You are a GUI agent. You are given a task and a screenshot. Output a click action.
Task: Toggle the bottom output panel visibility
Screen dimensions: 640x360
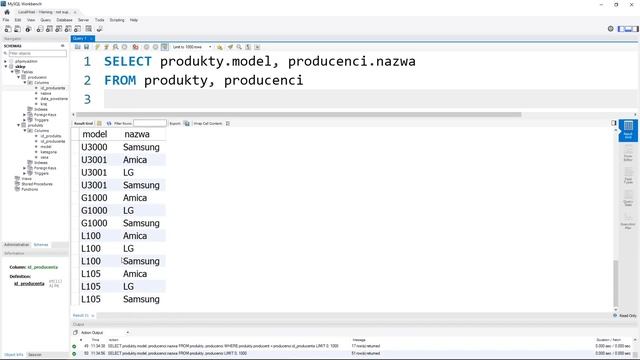(628, 29)
